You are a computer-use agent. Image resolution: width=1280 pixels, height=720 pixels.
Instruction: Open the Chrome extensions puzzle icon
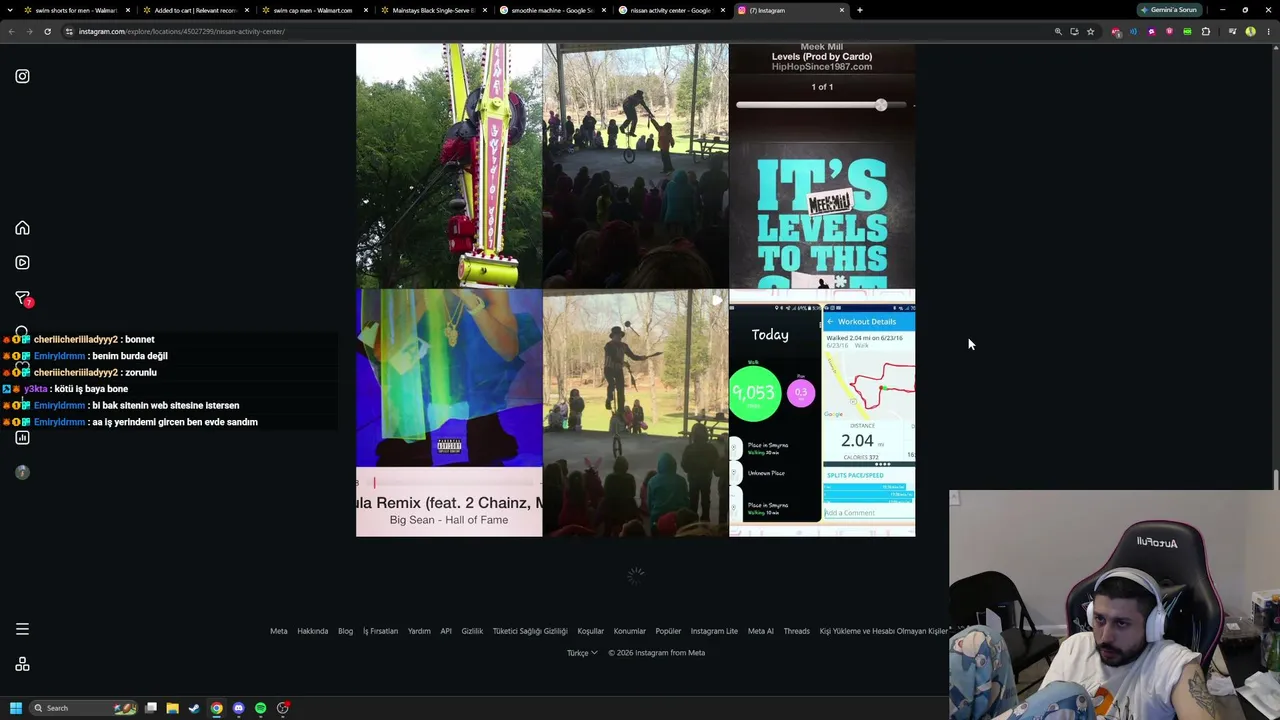(x=1205, y=31)
